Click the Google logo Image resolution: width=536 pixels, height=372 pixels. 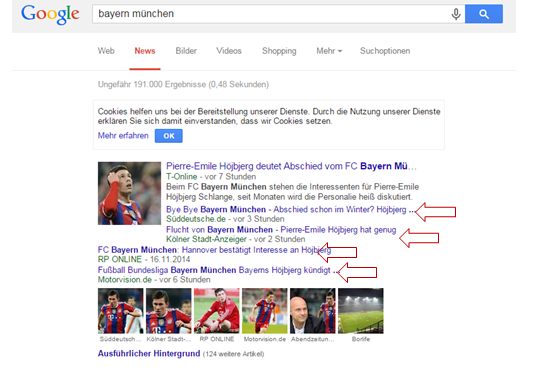point(50,15)
